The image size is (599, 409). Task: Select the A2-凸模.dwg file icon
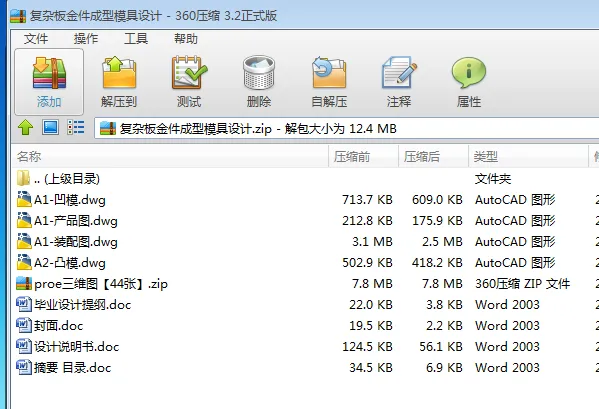point(24,262)
